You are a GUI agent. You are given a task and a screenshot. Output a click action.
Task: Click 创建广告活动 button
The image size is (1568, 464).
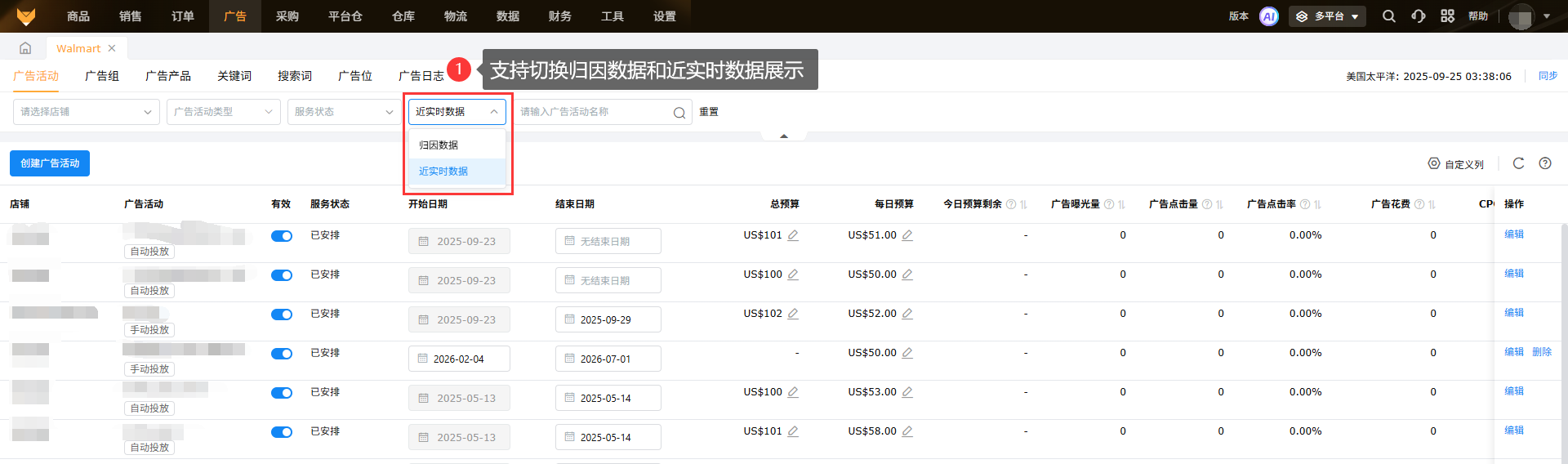[x=50, y=163]
